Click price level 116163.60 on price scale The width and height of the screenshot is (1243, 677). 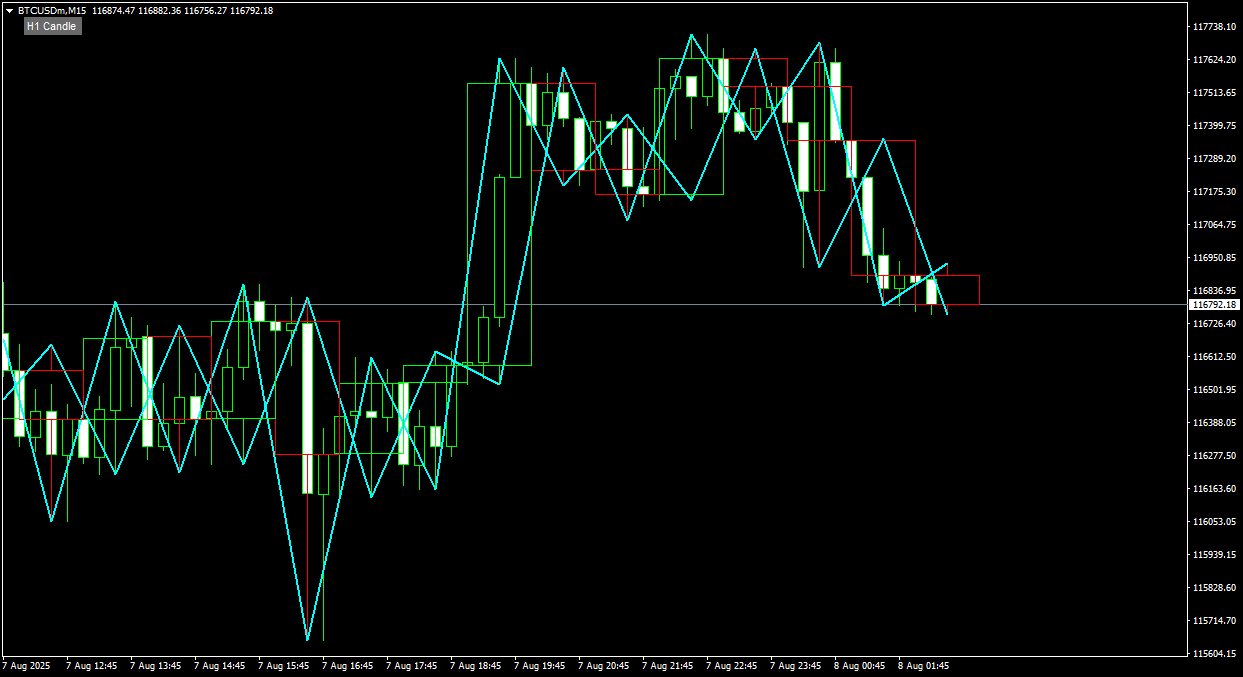pyautogui.click(x=1213, y=489)
